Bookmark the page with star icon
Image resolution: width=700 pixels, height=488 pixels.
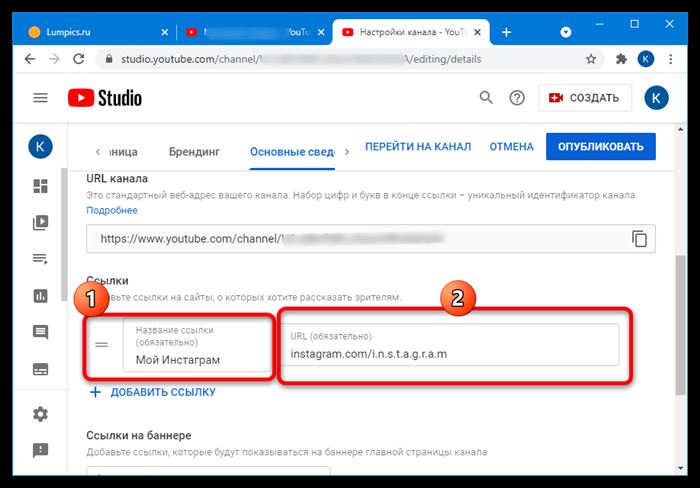591,59
